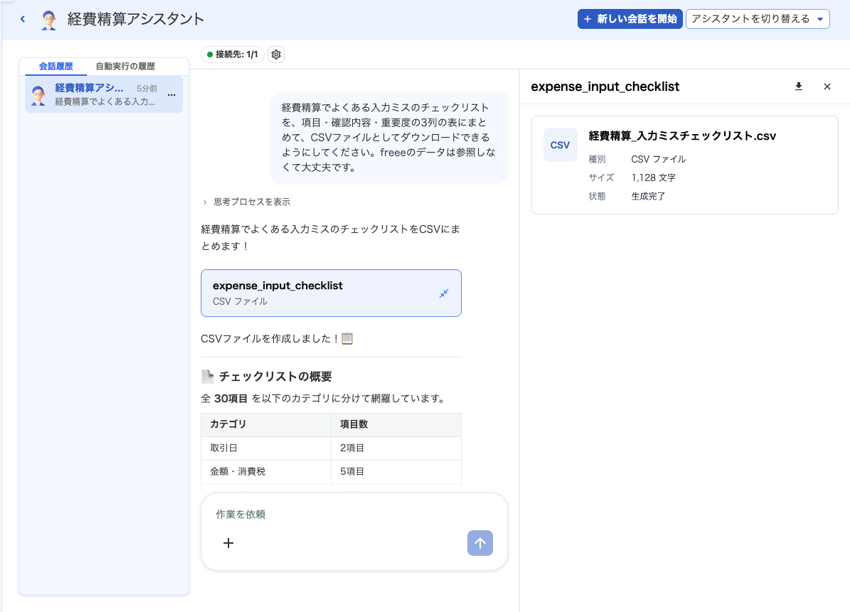The image size is (850, 612).
Task: Open connection settings gear icon
Action: tap(276, 54)
